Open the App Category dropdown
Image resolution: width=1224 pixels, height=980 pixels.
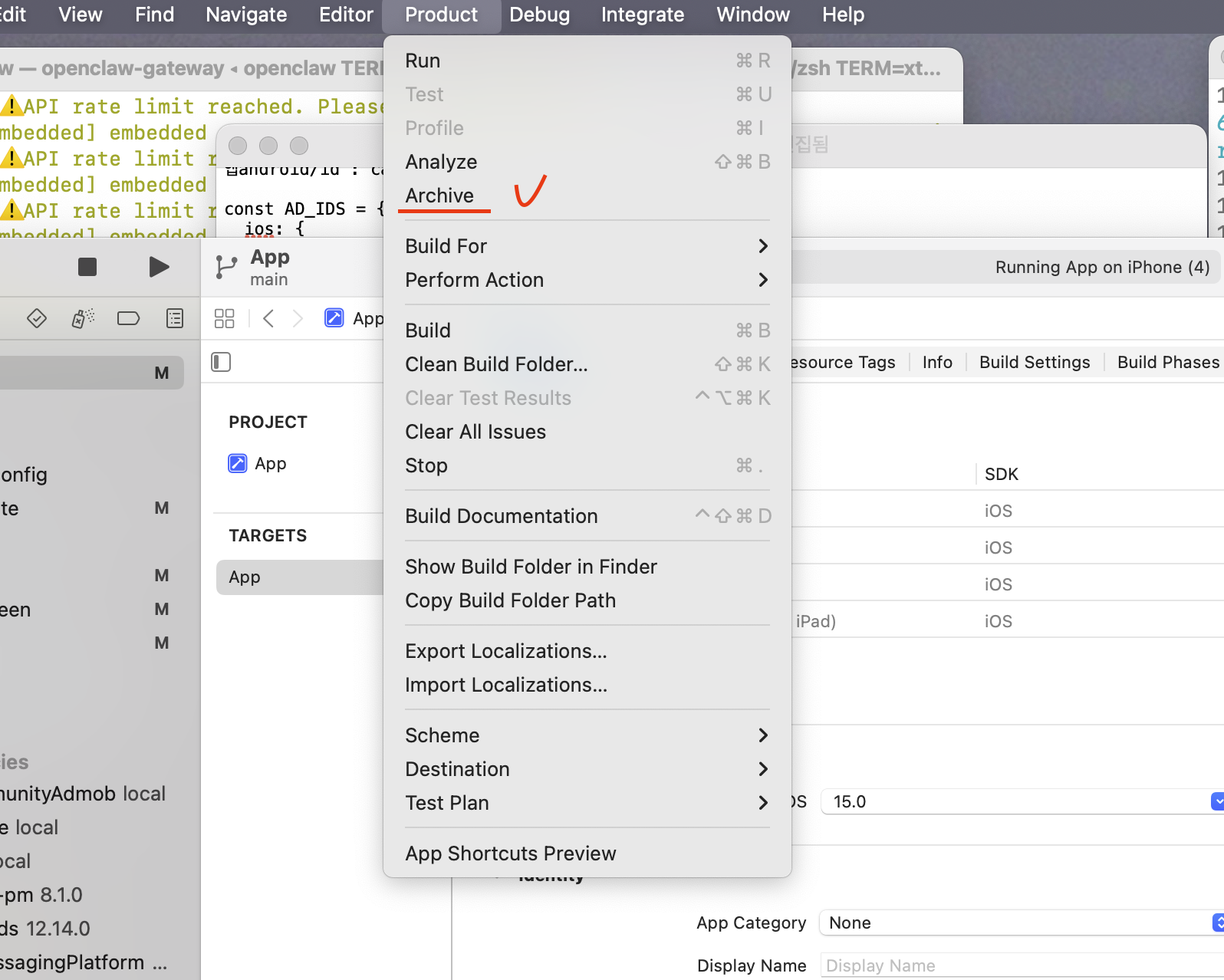click(1021, 922)
